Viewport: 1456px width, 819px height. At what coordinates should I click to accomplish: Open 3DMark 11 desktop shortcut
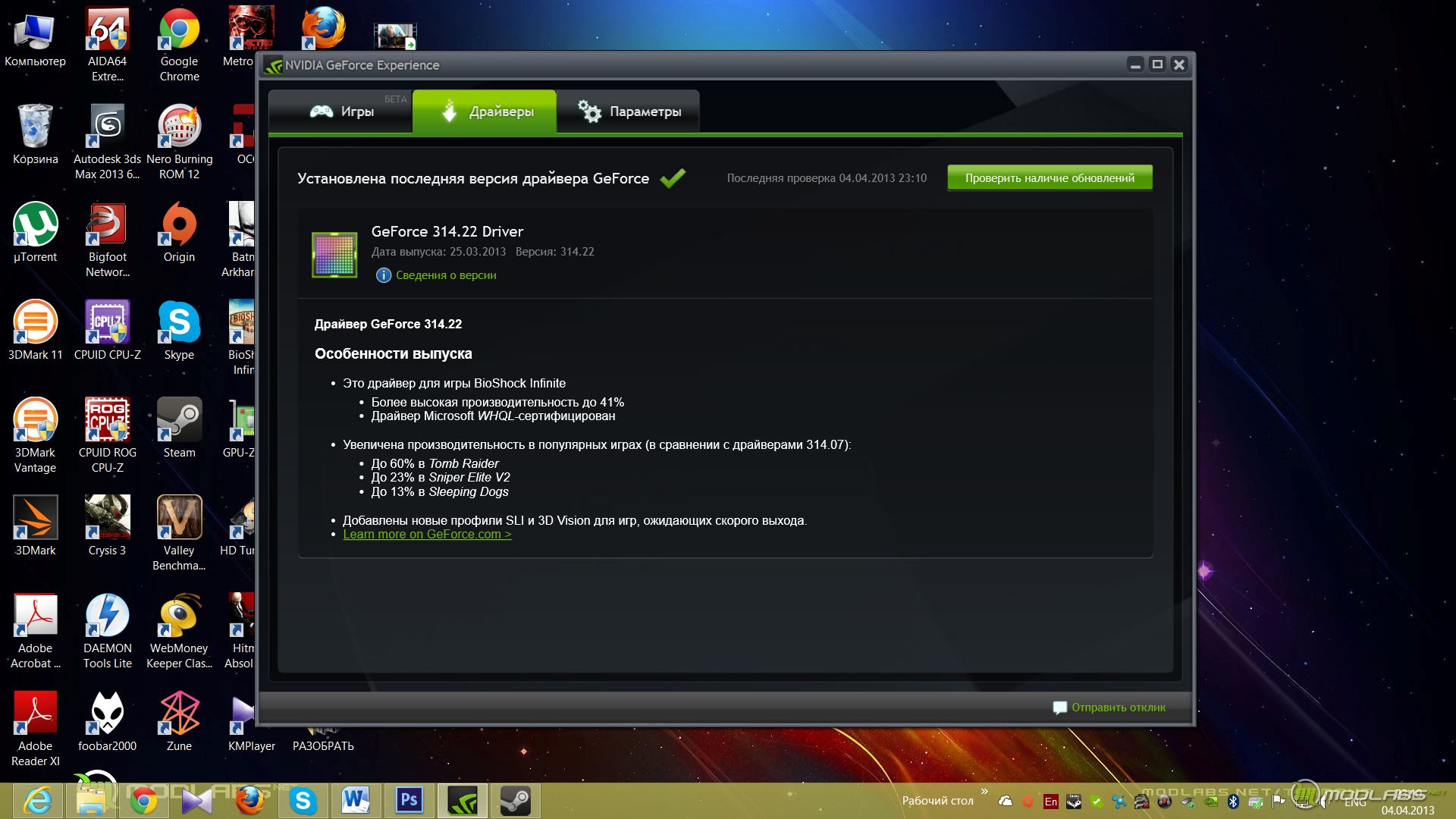click(x=35, y=330)
